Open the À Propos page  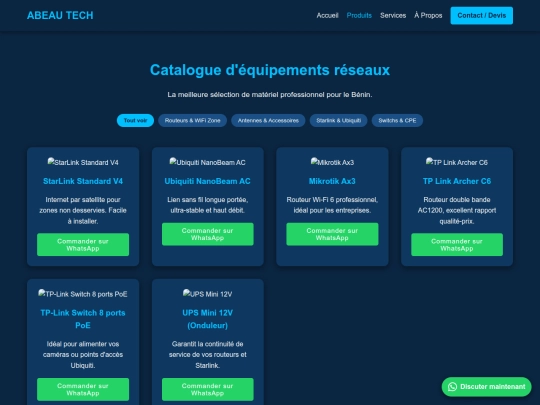[428, 15]
